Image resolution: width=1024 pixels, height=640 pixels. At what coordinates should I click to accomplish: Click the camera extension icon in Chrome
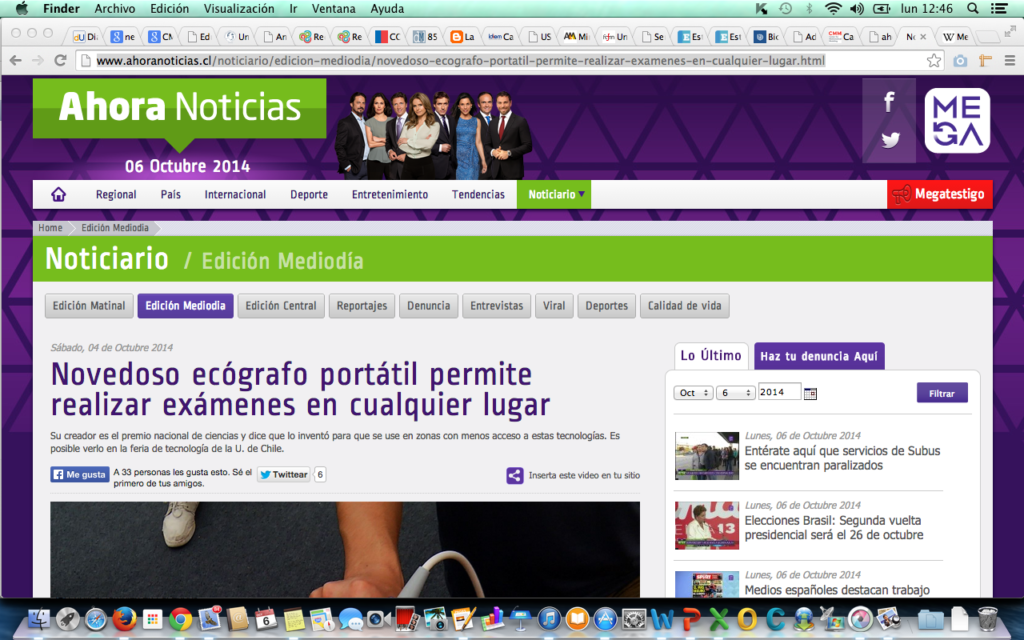click(x=960, y=61)
